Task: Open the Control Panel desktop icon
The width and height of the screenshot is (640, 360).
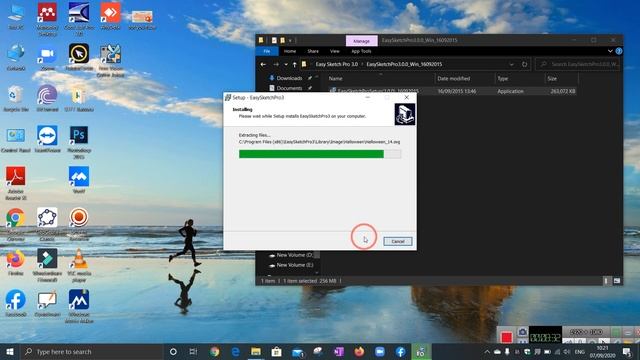Action: click(16, 140)
